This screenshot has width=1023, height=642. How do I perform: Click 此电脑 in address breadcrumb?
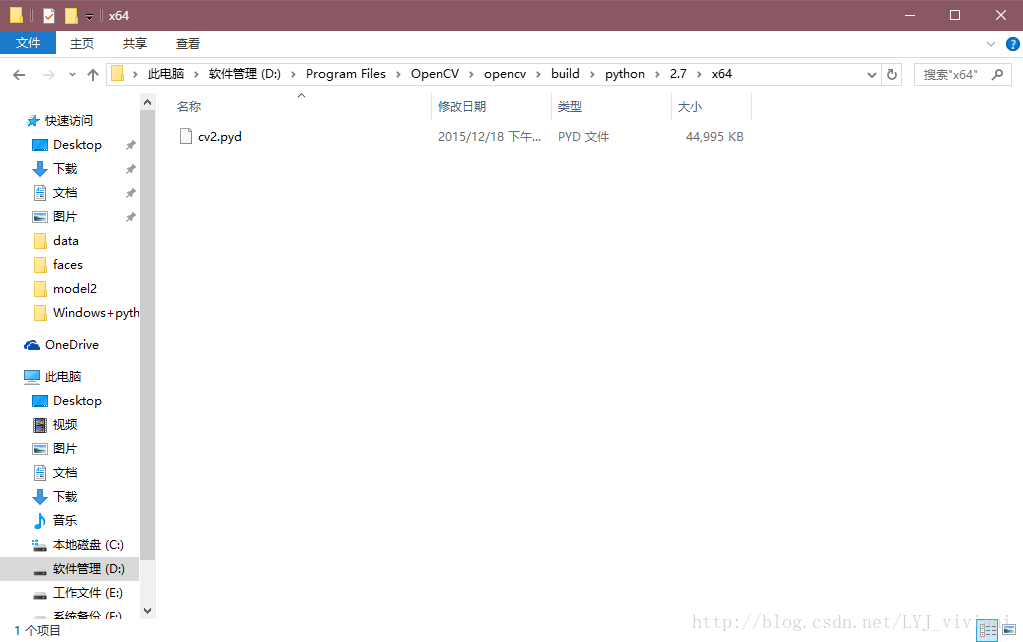click(x=166, y=74)
